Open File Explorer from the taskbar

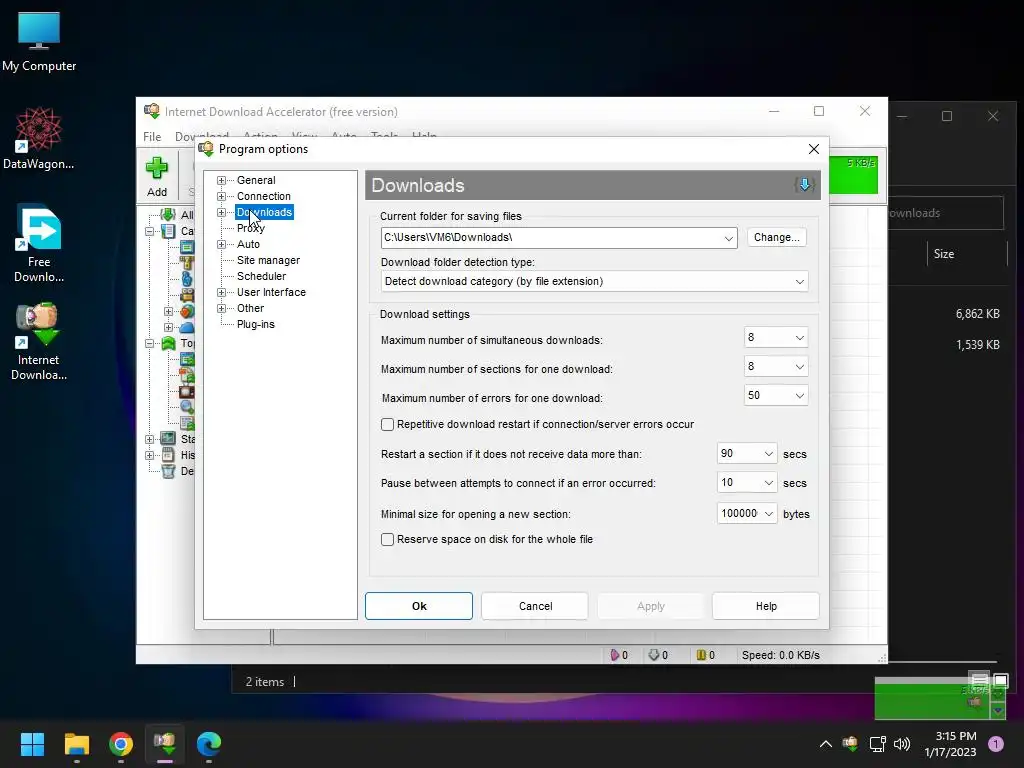point(76,744)
